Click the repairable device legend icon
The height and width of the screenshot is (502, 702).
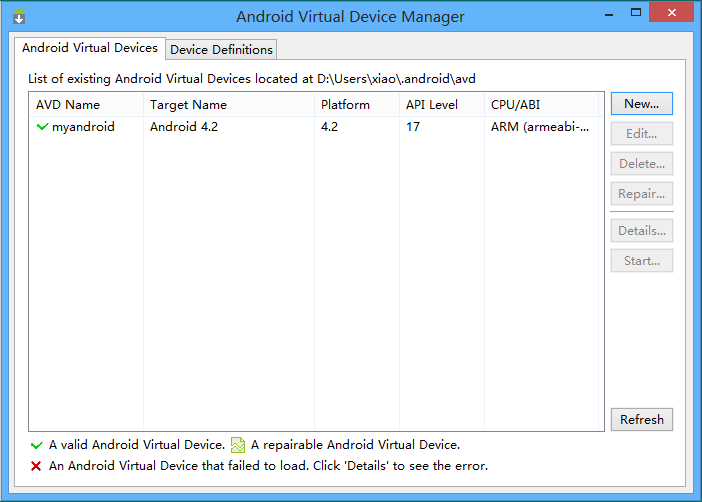pyautogui.click(x=238, y=445)
